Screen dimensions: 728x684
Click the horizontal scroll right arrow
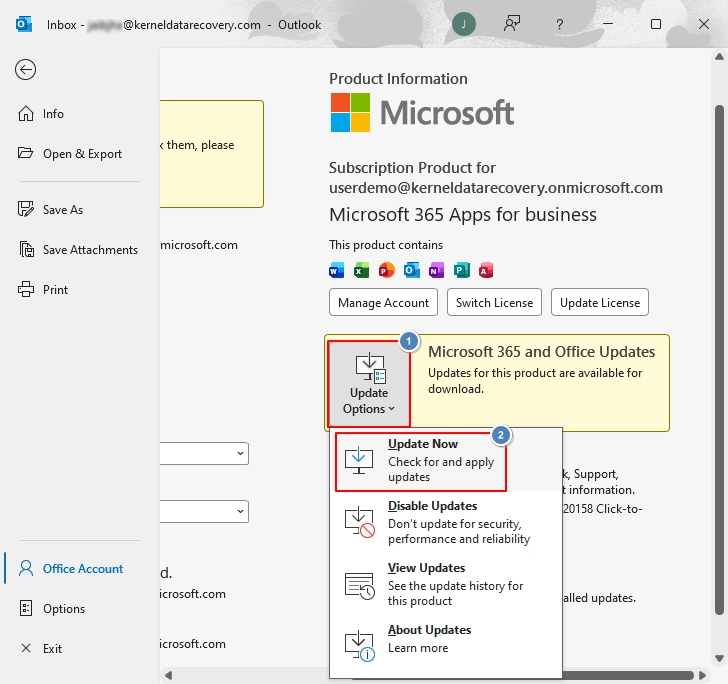point(702,675)
